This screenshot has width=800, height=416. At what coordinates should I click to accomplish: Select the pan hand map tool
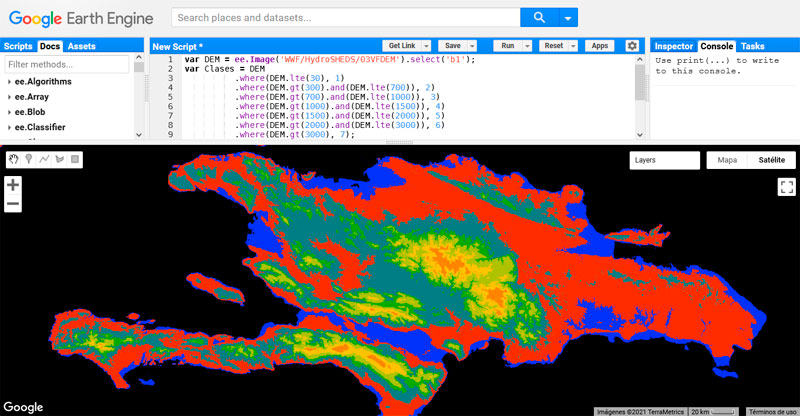pos(13,159)
